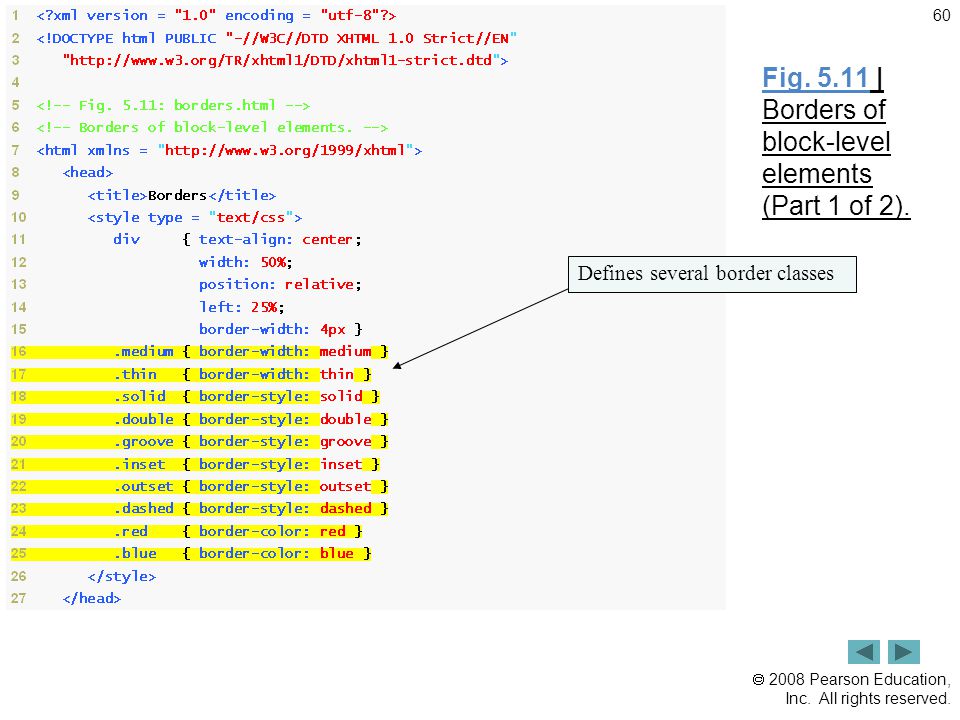Go to the next slide arrow
This screenshot has width=960, height=720.
[904, 652]
